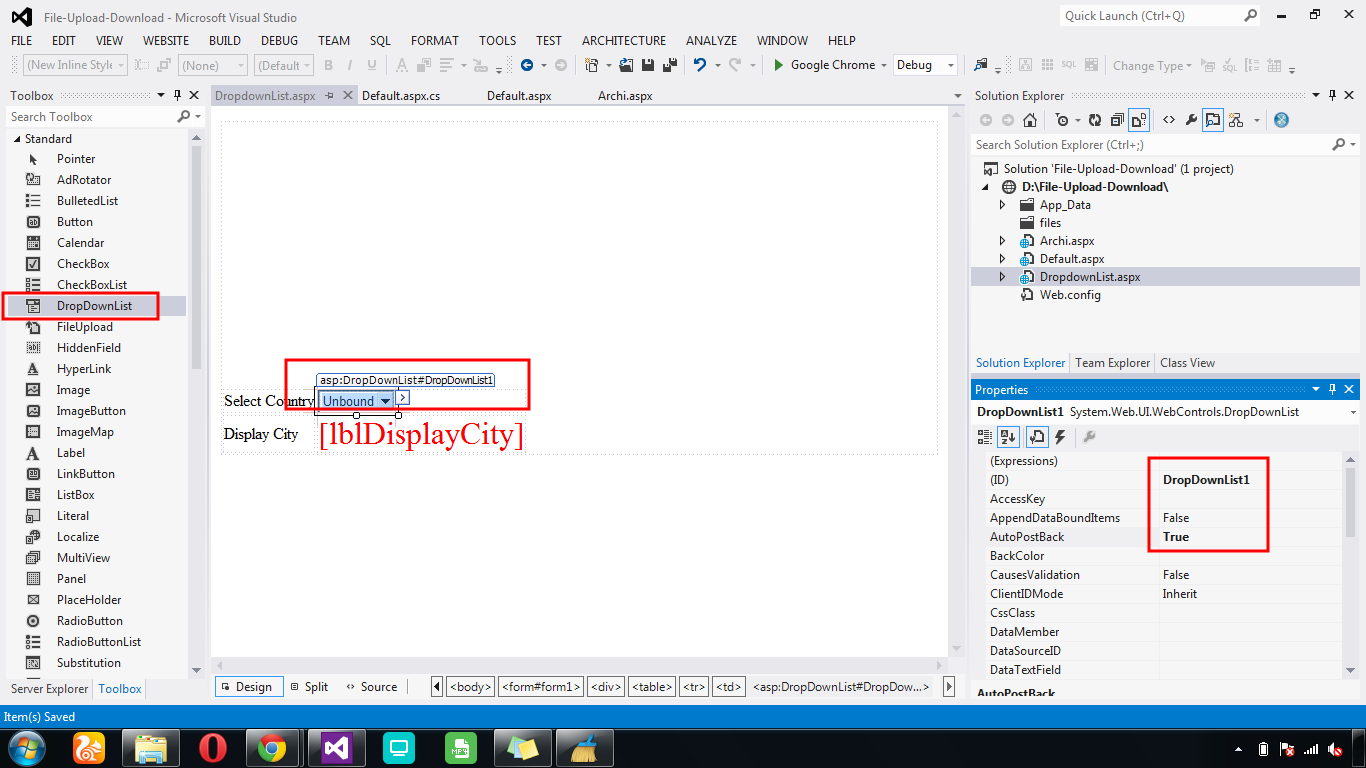Click the Categorized icon in Properties panel
The width and height of the screenshot is (1366, 768).
[x=985, y=436]
